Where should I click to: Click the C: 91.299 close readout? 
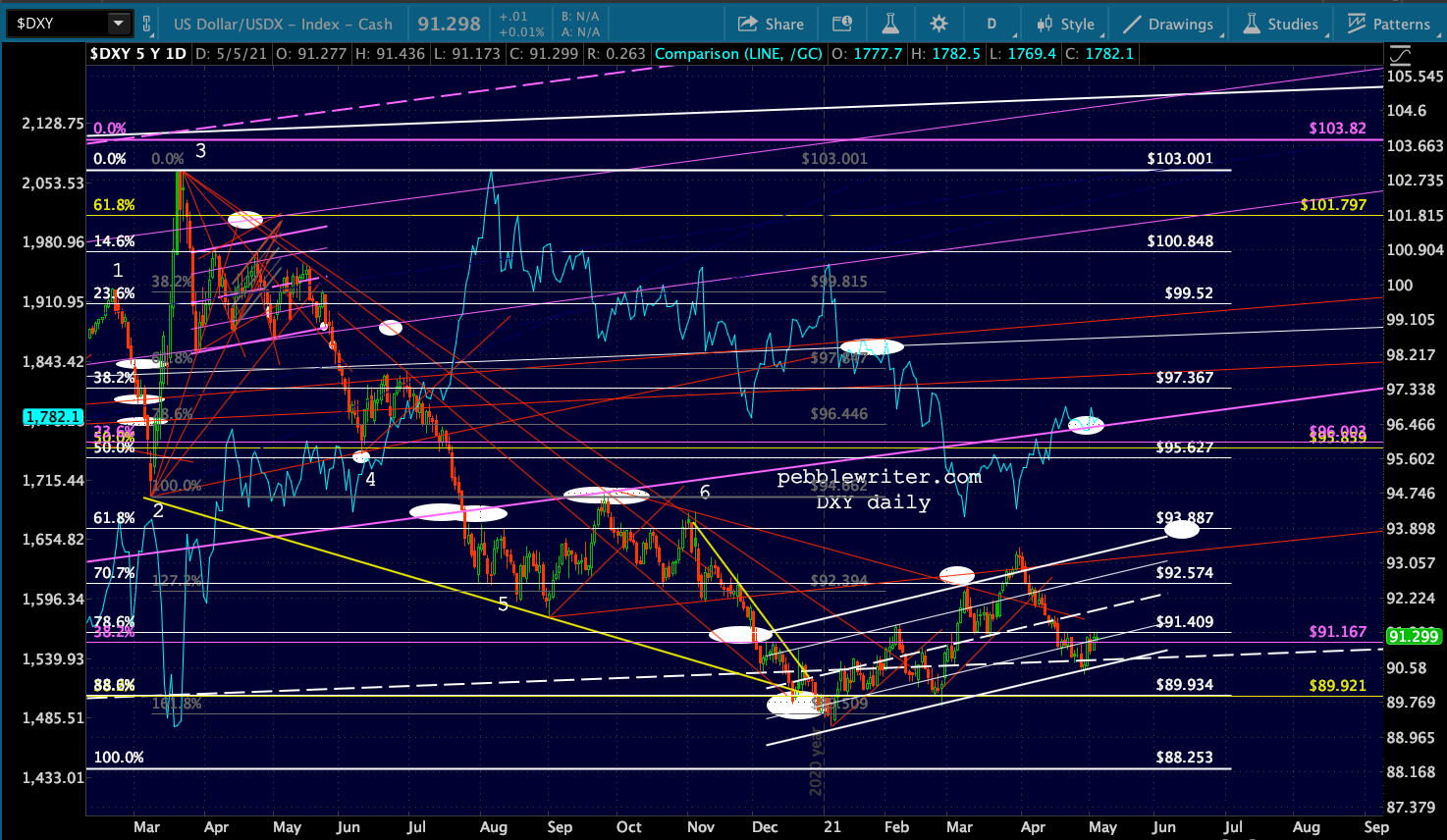pos(544,54)
